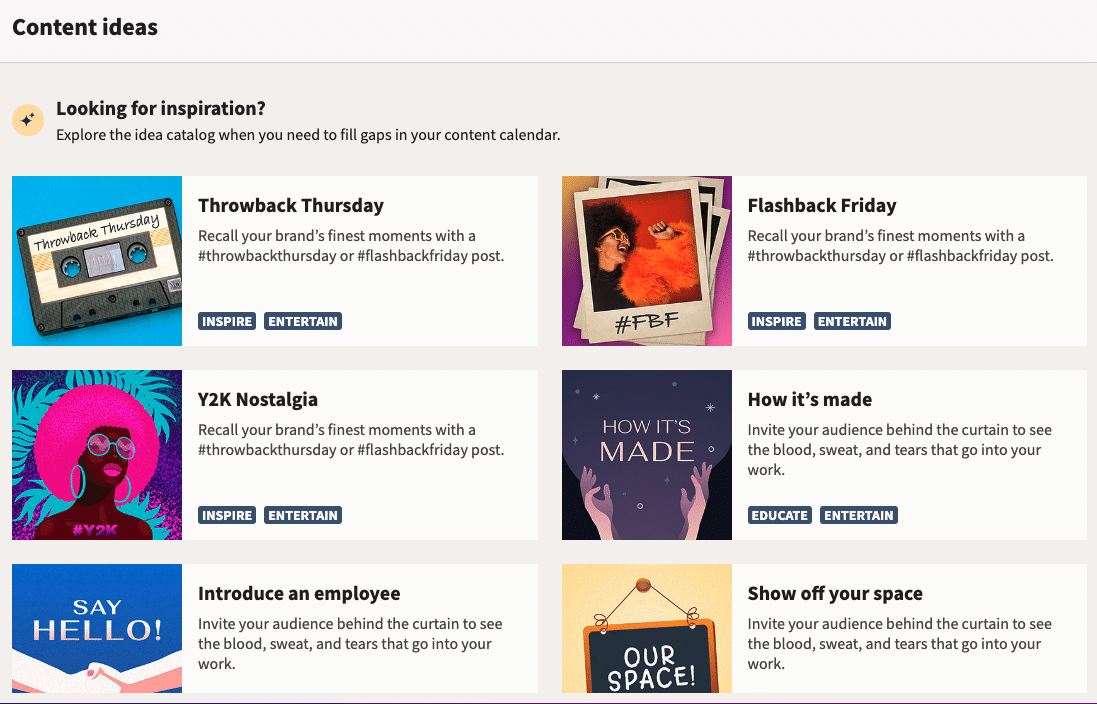
Task: Open the Say Hello employee thumbnail
Action: pyautogui.click(x=97, y=629)
